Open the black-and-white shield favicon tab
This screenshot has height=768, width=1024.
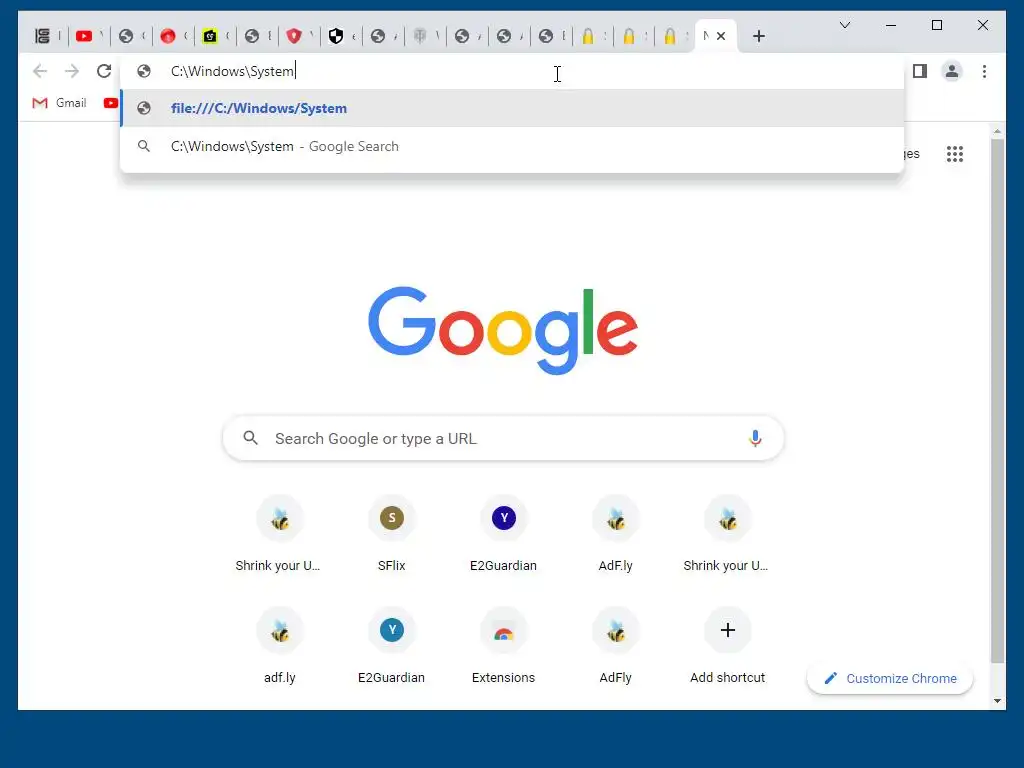336,36
